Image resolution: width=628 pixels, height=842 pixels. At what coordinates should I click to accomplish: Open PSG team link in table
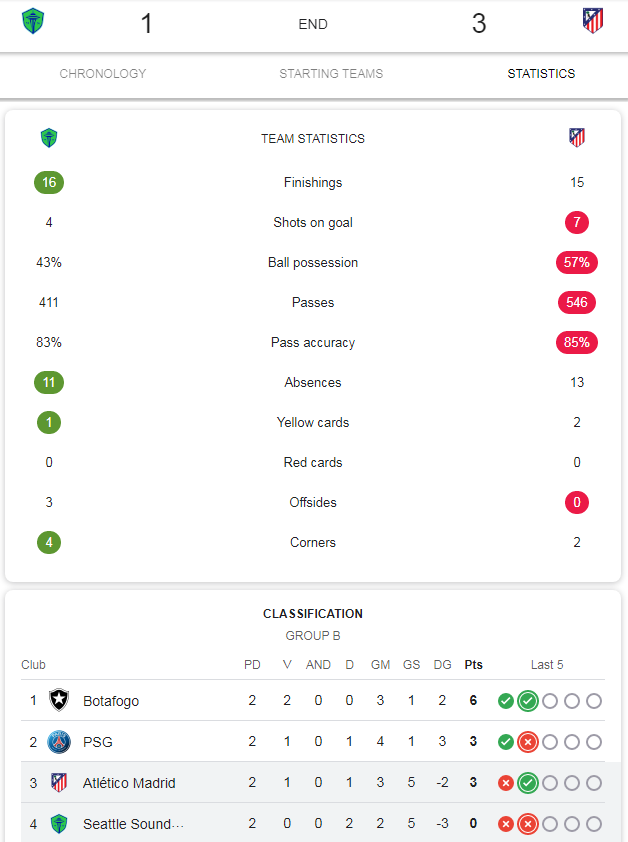98,742
